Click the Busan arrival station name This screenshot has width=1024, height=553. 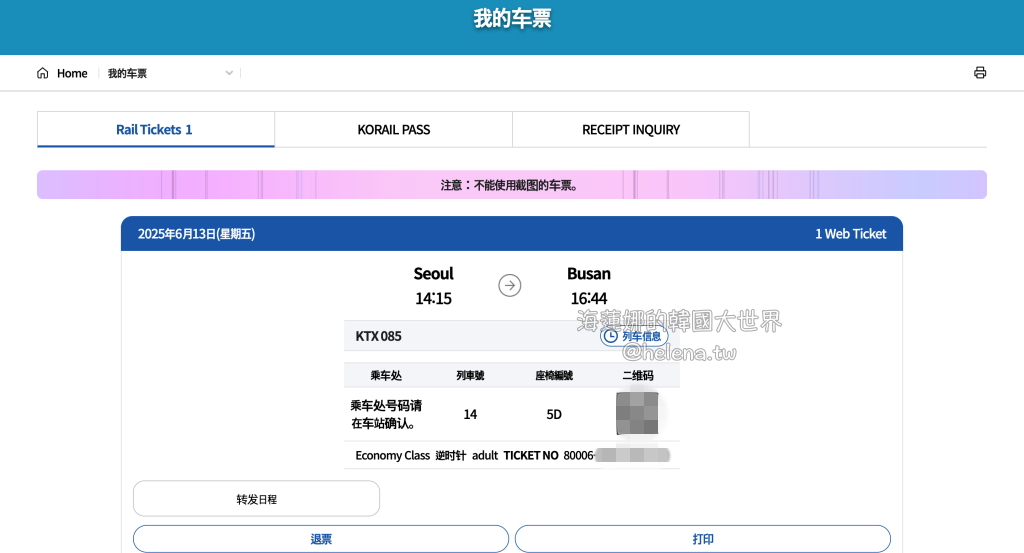pos(588,274)
